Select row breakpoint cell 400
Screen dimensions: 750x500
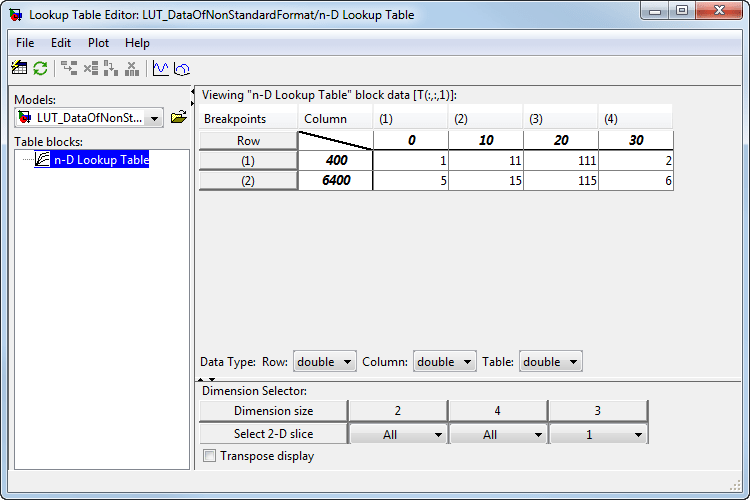pyautogui.click(x=336, y=160)
